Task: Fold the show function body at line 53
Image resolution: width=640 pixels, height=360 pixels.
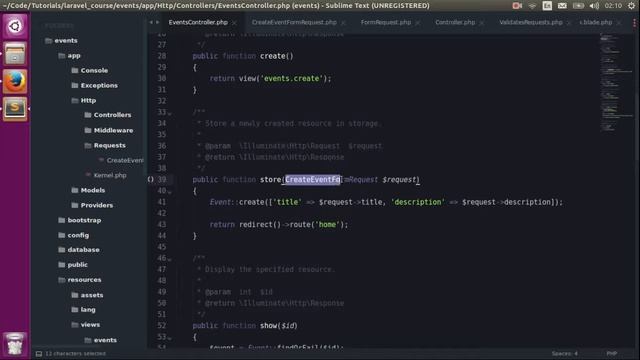Action: coord(170,338)
